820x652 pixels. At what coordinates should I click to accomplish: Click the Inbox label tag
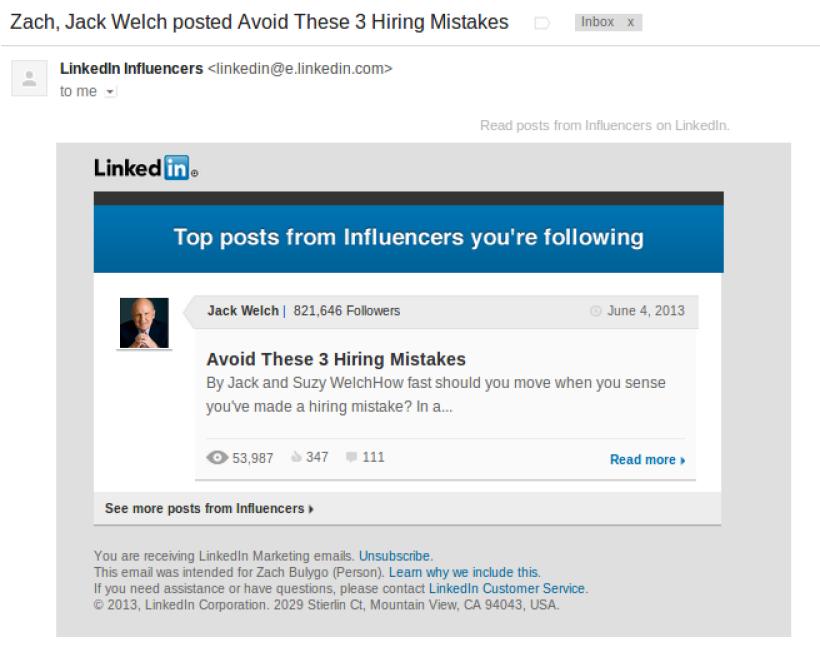pos(598,22)
